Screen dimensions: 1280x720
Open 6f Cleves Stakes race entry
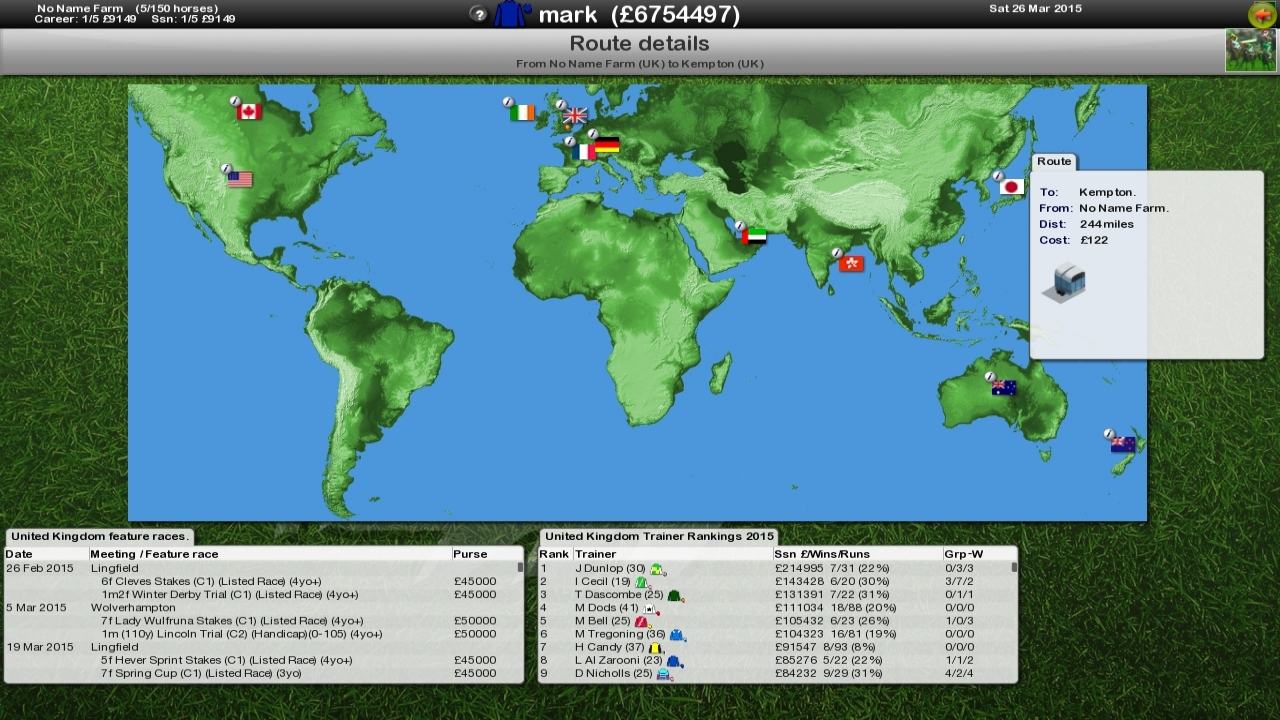(x=211, y=581)
